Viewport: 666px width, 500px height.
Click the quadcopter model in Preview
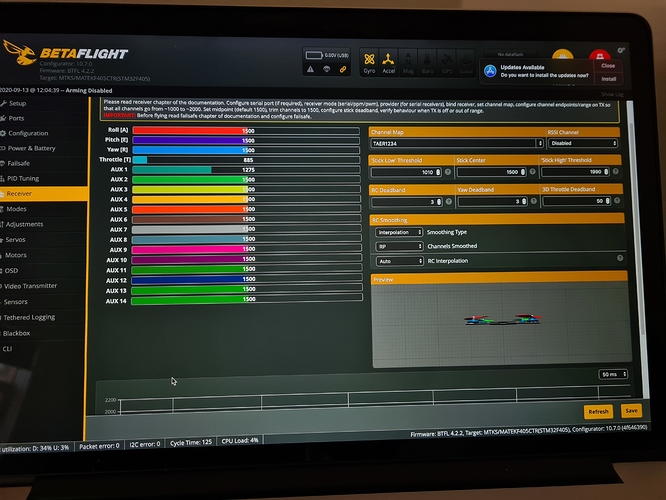click(x=502, y=319)
